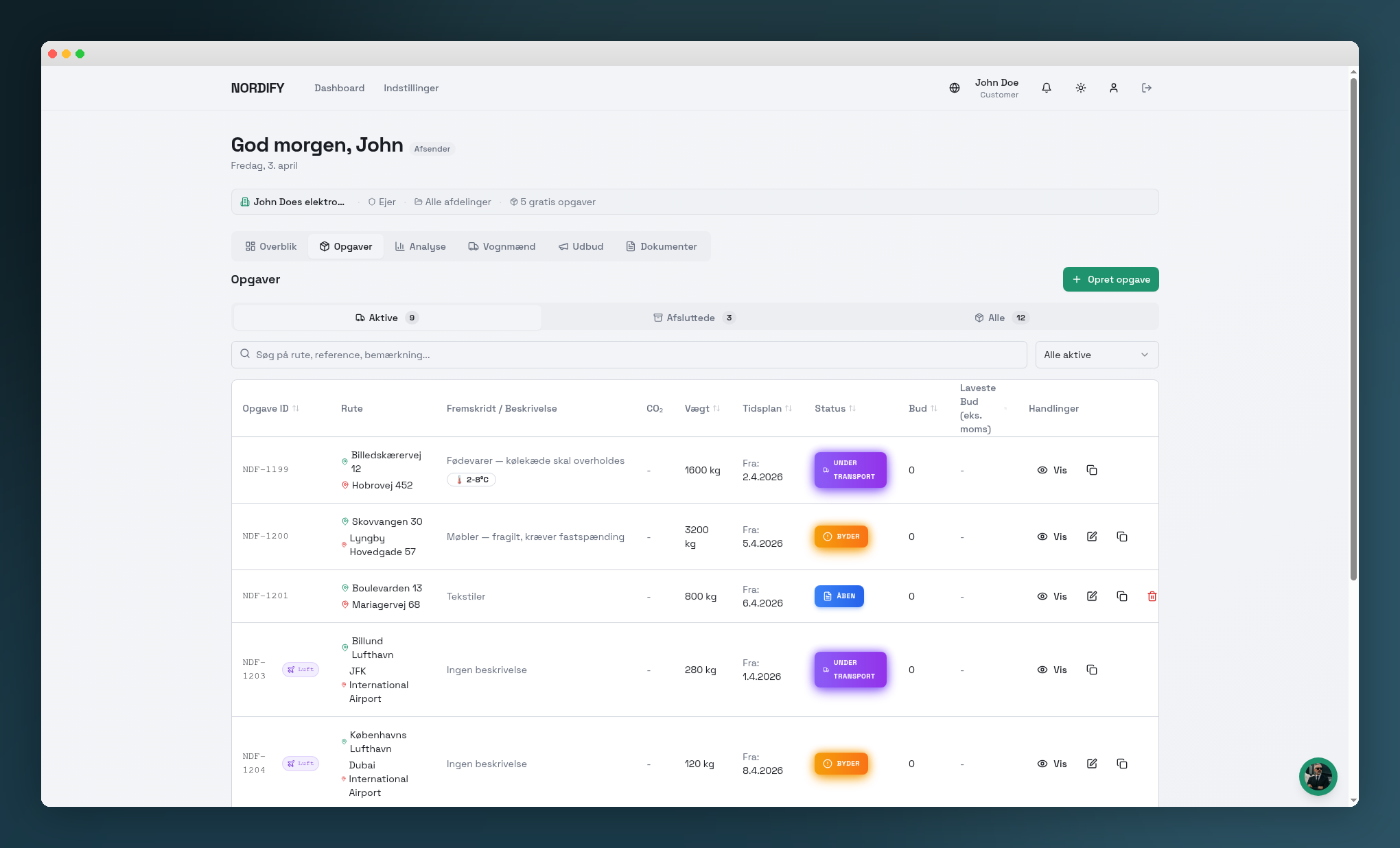Open Alle aktive dropdown
This screenshot has height=848, width=1400.
click(1097, 355)
